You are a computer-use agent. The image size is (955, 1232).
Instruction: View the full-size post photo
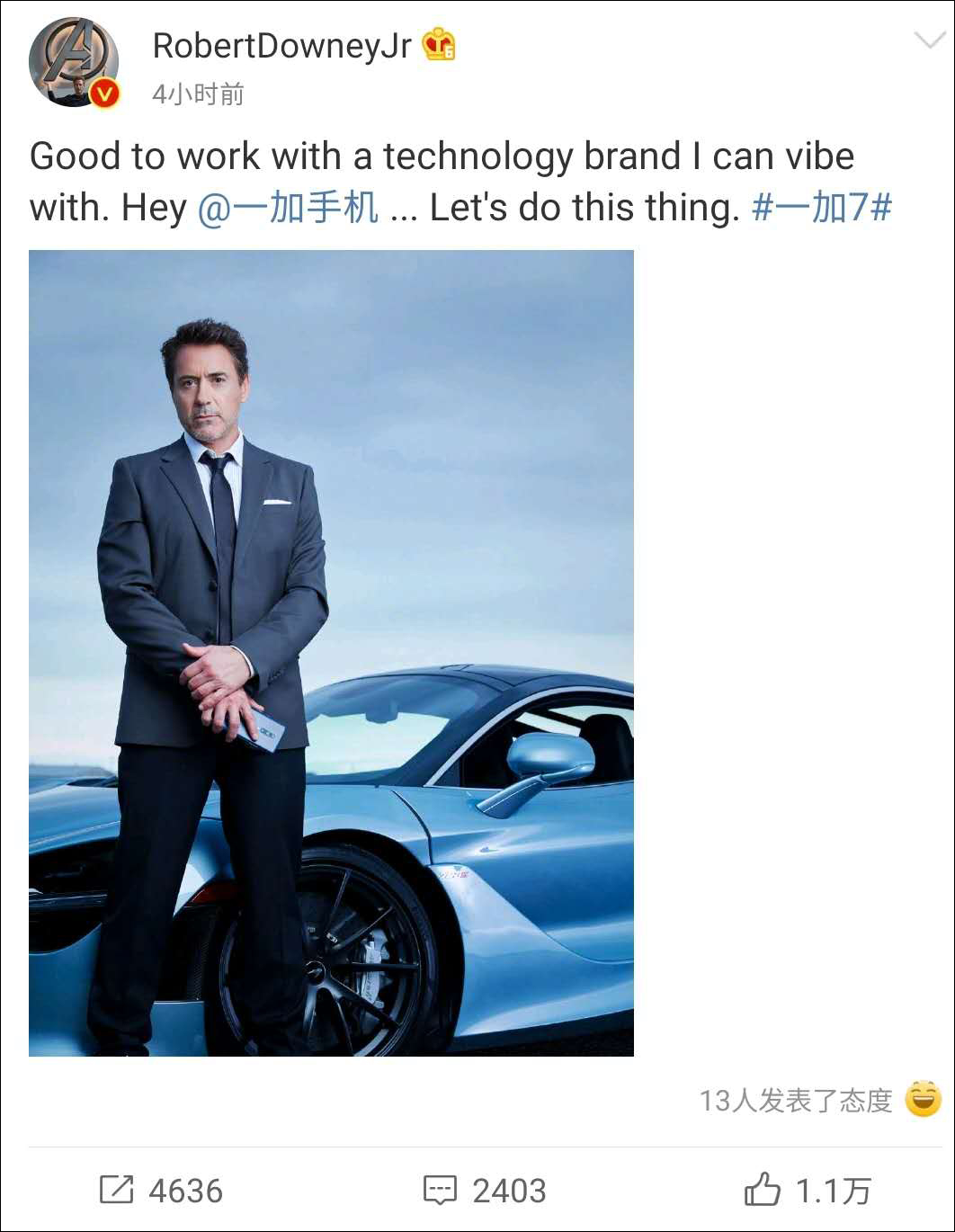(331, 653)
